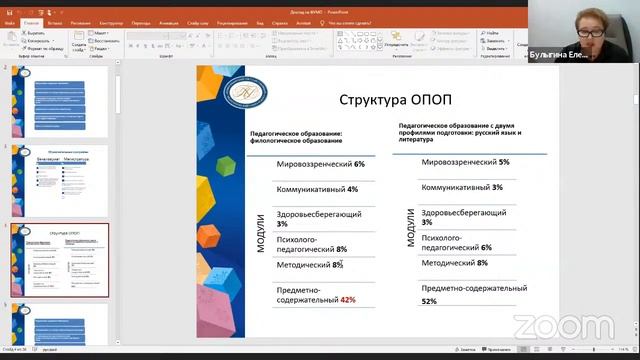Click the Tell Me search field
The width and height of the screenshot is (640, 360).
point(350,23)
